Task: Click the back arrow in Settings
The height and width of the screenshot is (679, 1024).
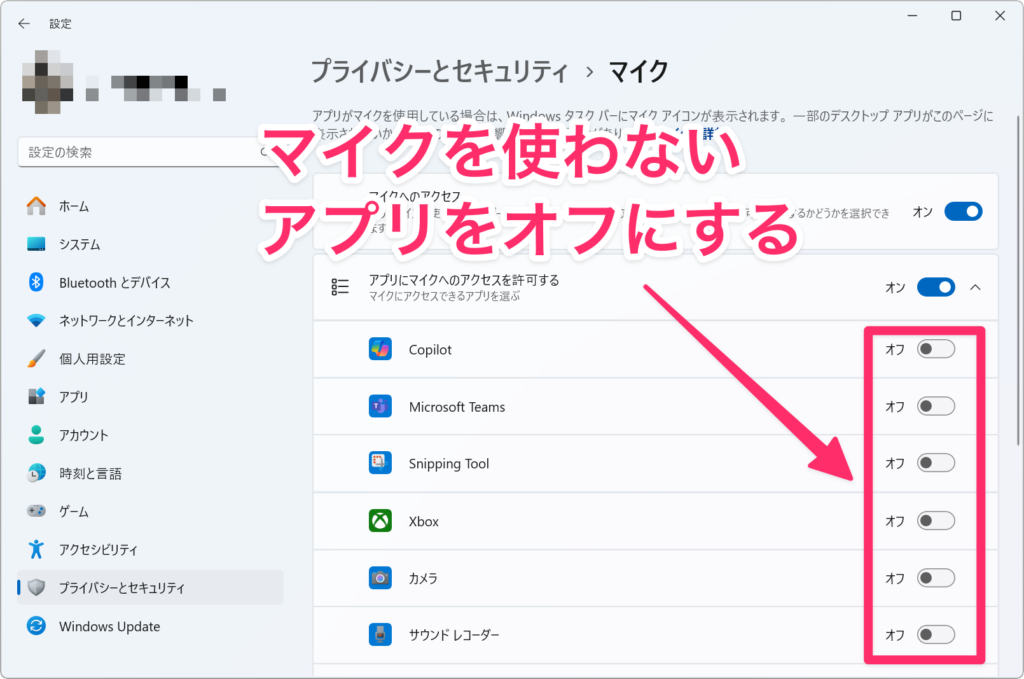Action: click(24, 24)
